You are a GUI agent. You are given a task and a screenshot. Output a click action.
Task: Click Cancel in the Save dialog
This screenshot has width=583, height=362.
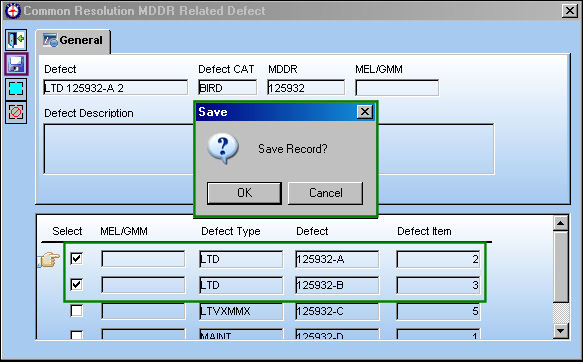click(325, 193)
